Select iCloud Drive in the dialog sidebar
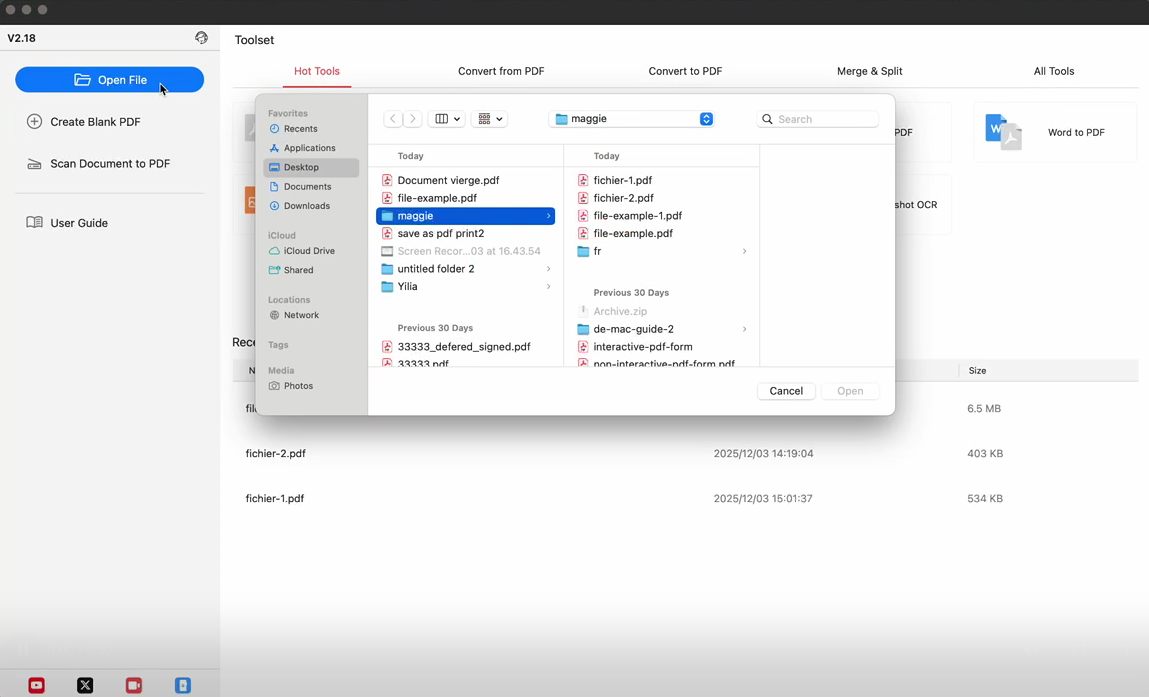This screenshot has width=1149, height=697. (309, 251)
